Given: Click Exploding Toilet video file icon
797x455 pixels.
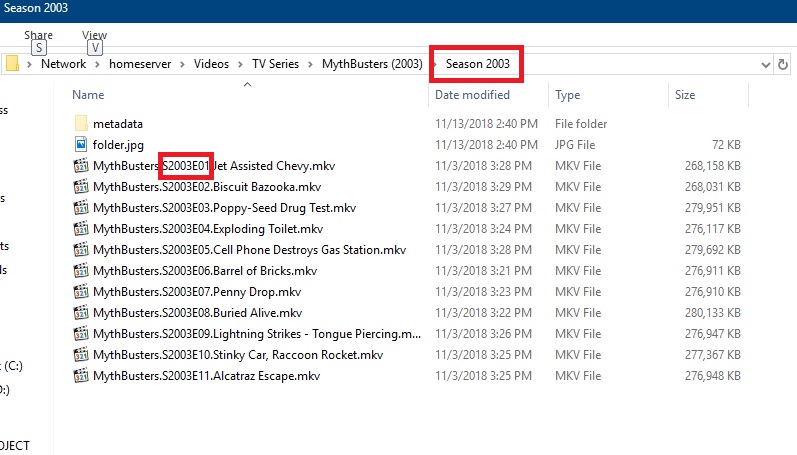Looking at the screenshot, I should 81,229.
